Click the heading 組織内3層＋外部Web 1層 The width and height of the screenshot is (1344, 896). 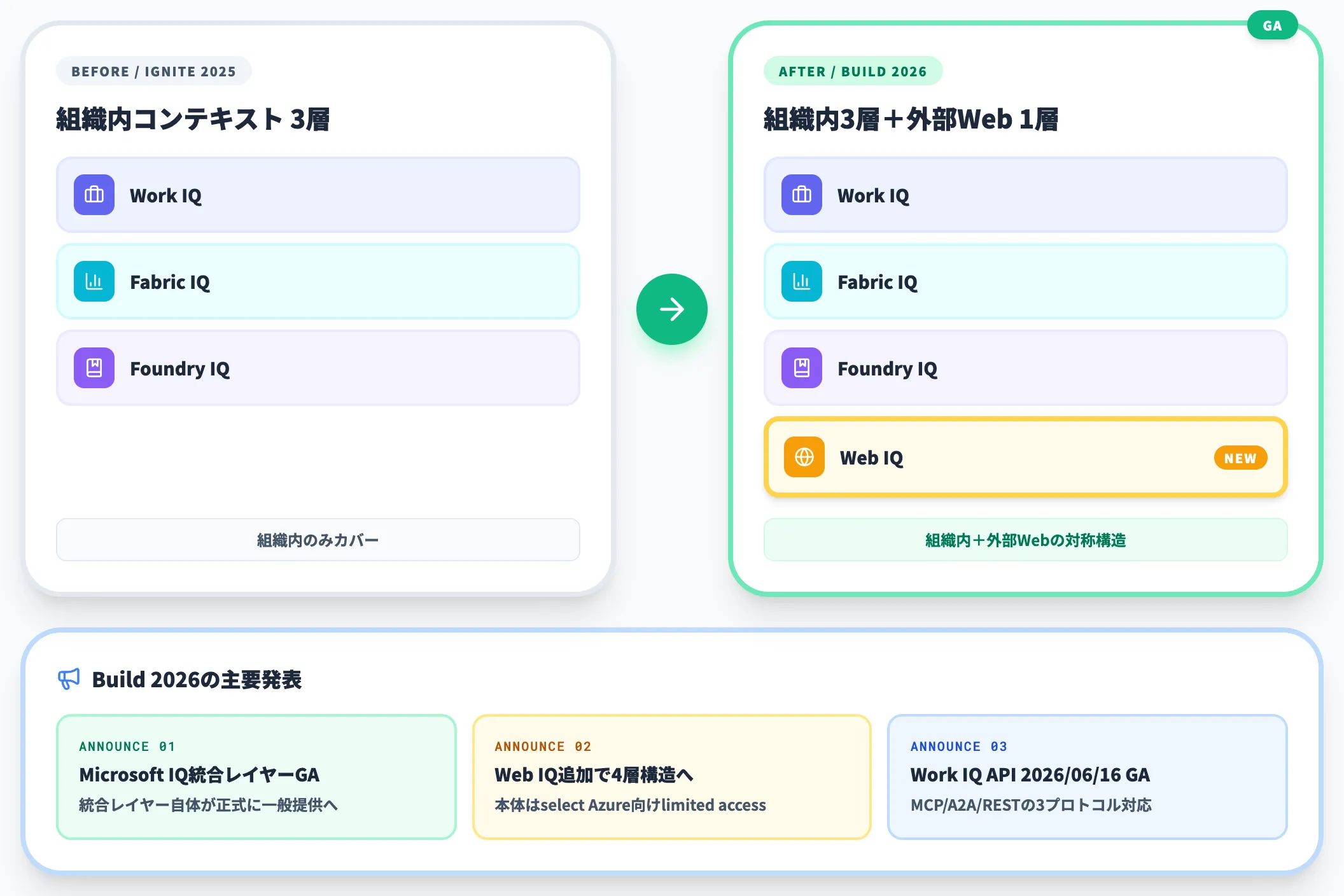pos(911,119)
